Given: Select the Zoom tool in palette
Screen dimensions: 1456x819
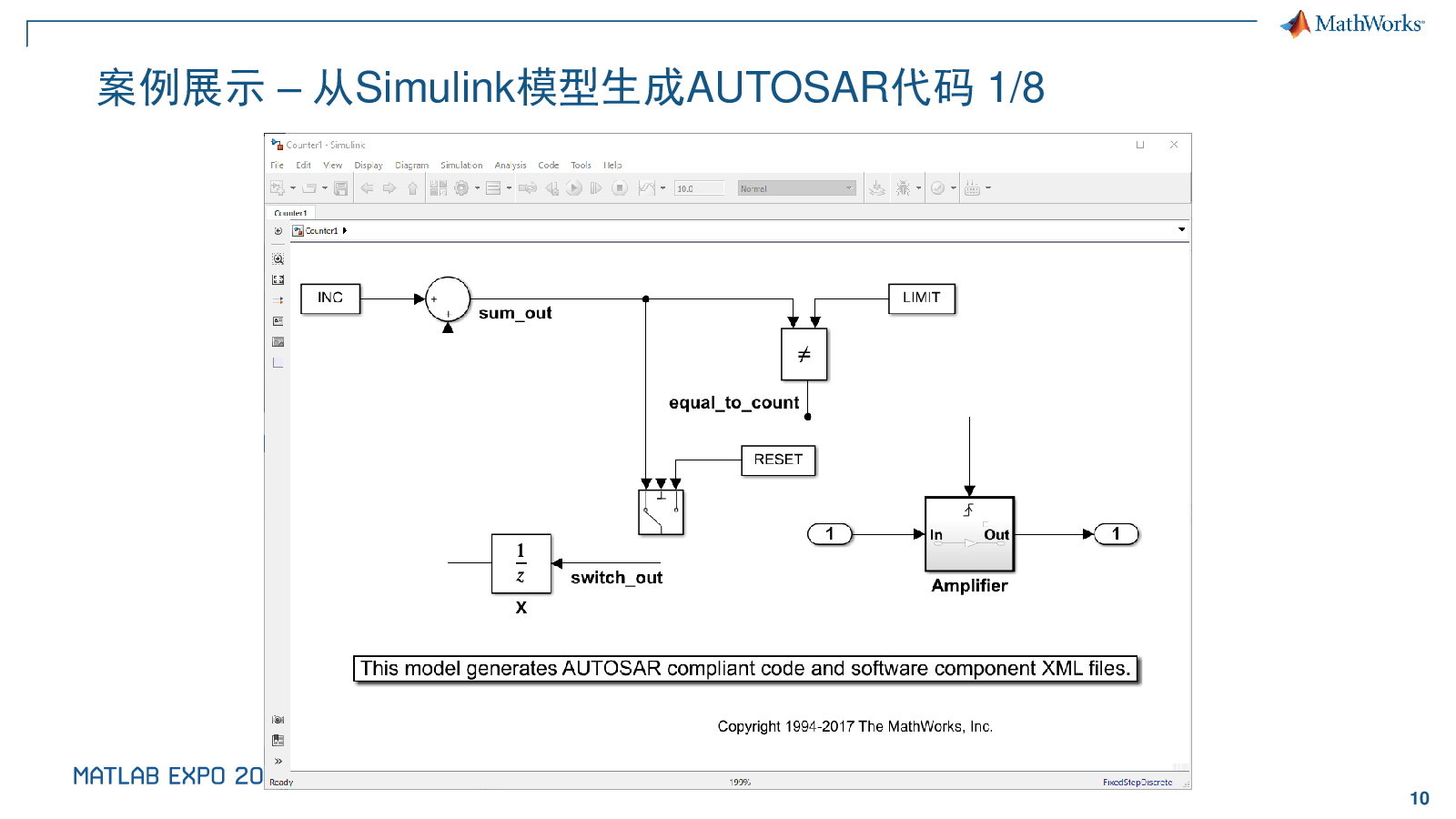Looking at the screenshot, I should [x=278, y=259].
